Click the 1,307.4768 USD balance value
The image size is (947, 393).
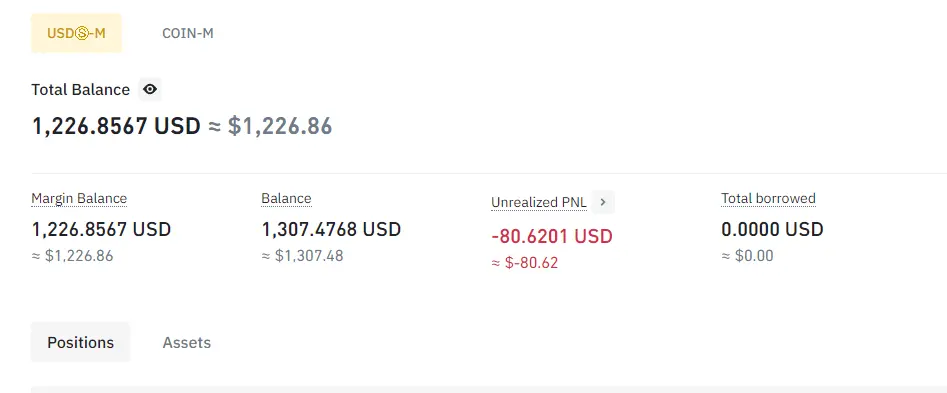(x=331, y=229)
